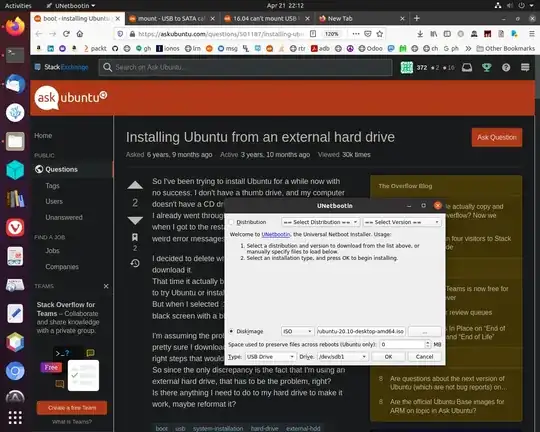
Task: Open the Select Version dropdown
Action: [x=402, y=222]
